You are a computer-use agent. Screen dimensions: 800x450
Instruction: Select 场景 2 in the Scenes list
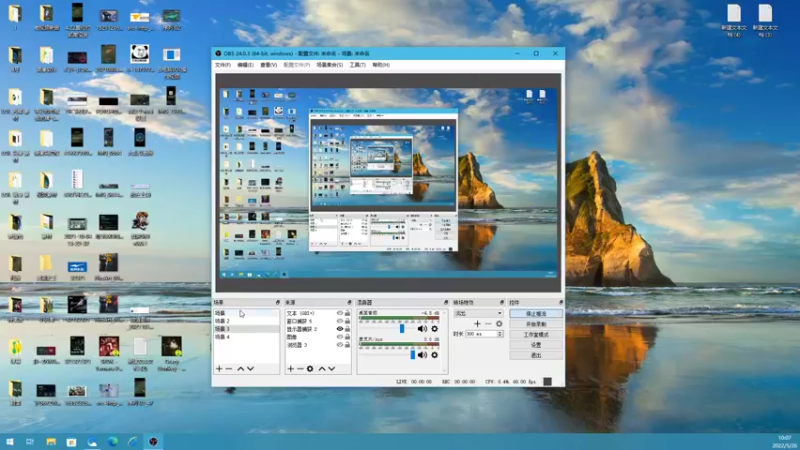pos(246,321)
